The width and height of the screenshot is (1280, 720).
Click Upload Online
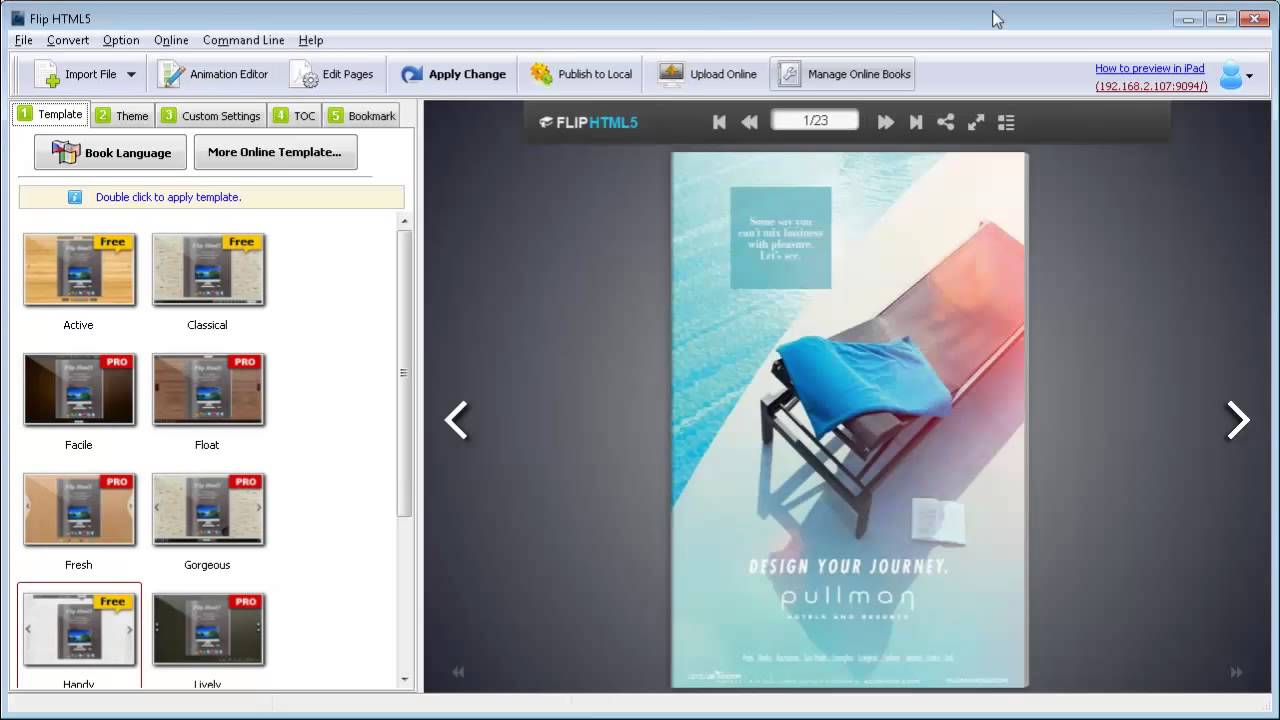click(708, 74)
